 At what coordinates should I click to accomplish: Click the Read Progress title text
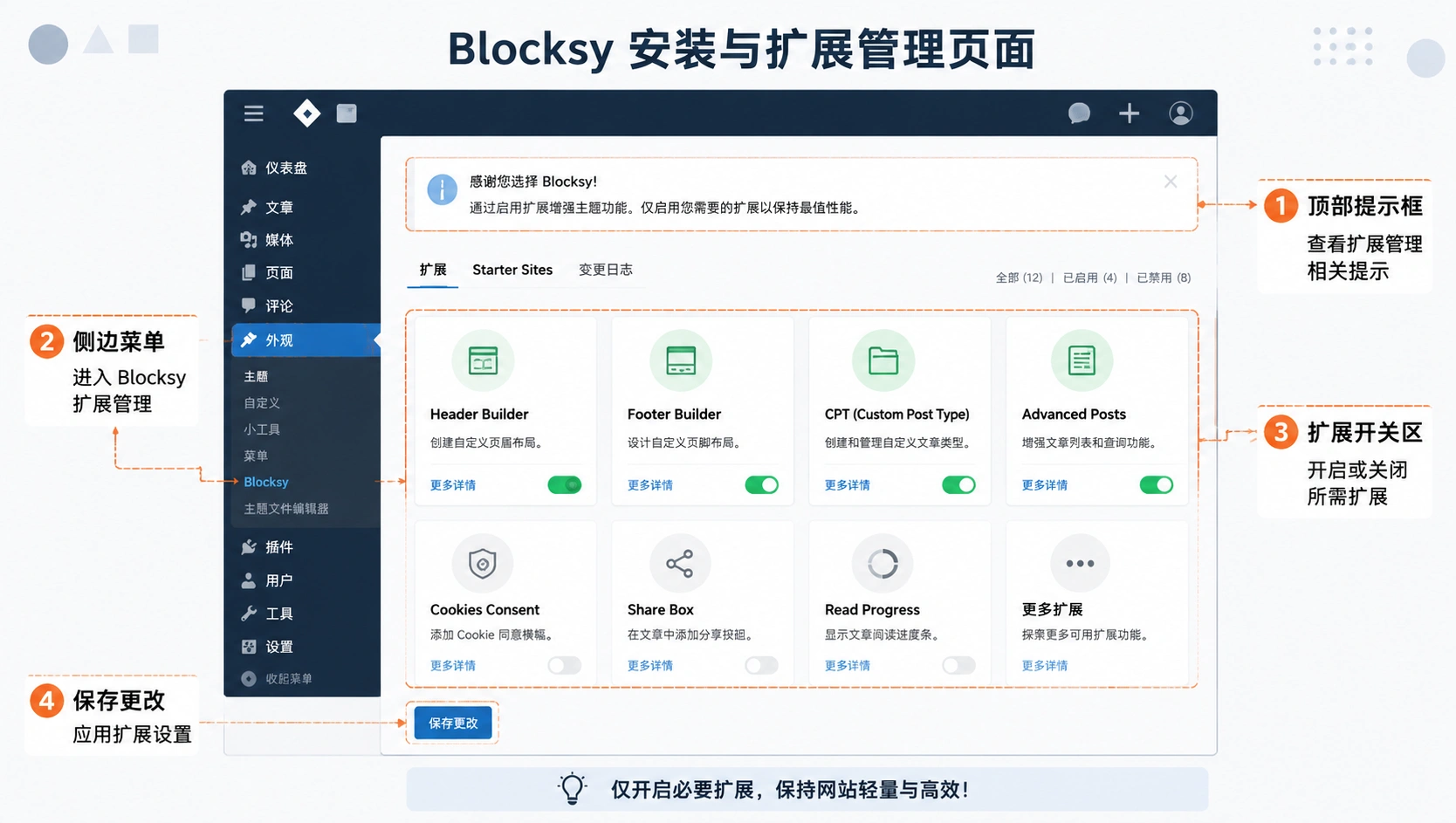tap(872, 610)
